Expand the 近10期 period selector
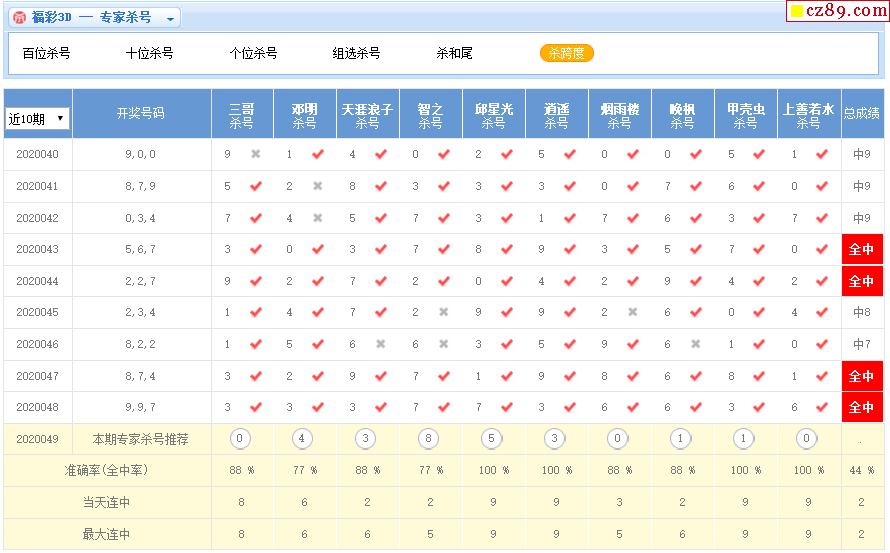The width and height of the screenshot is (890, 553). point(37,118)
